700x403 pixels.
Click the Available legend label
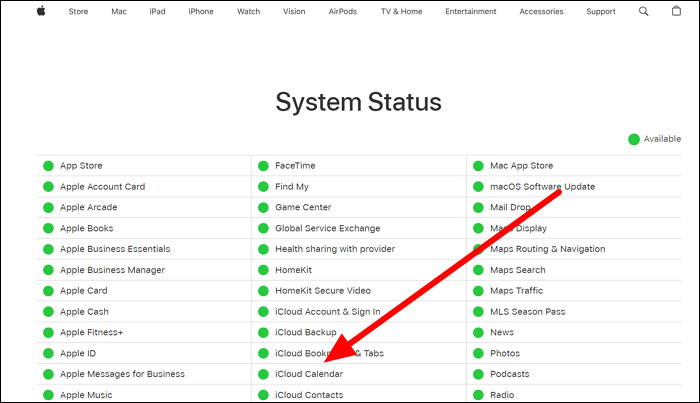click(x=662, y=139)
